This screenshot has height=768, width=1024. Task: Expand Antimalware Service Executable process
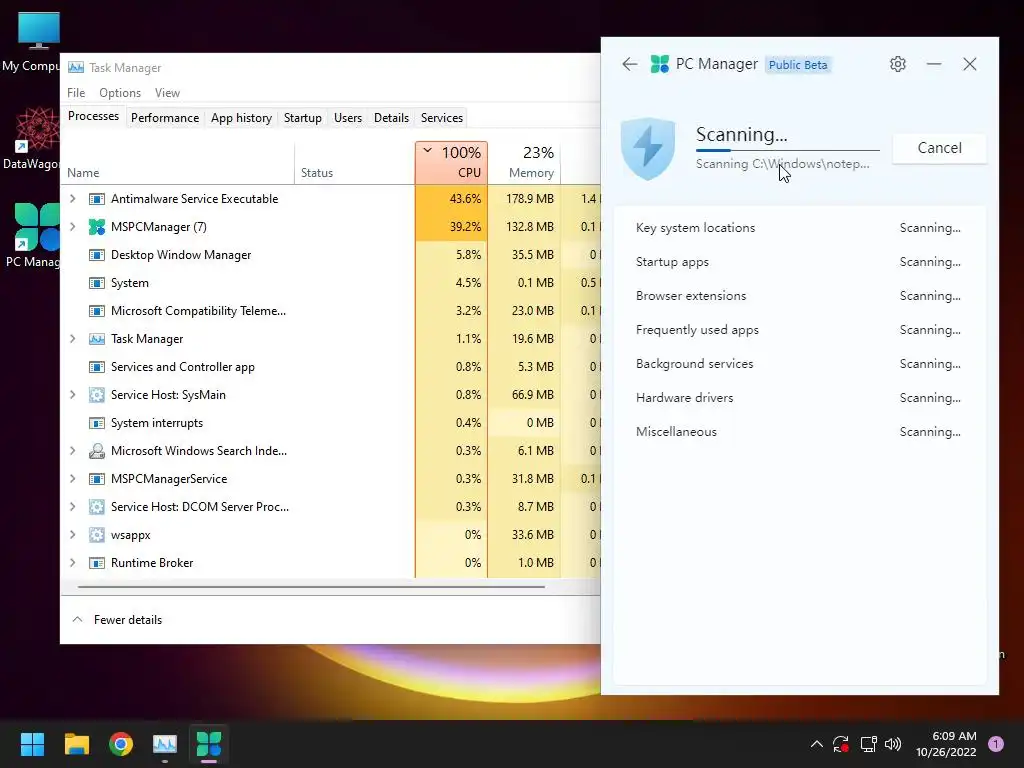[x=72, y=199]
